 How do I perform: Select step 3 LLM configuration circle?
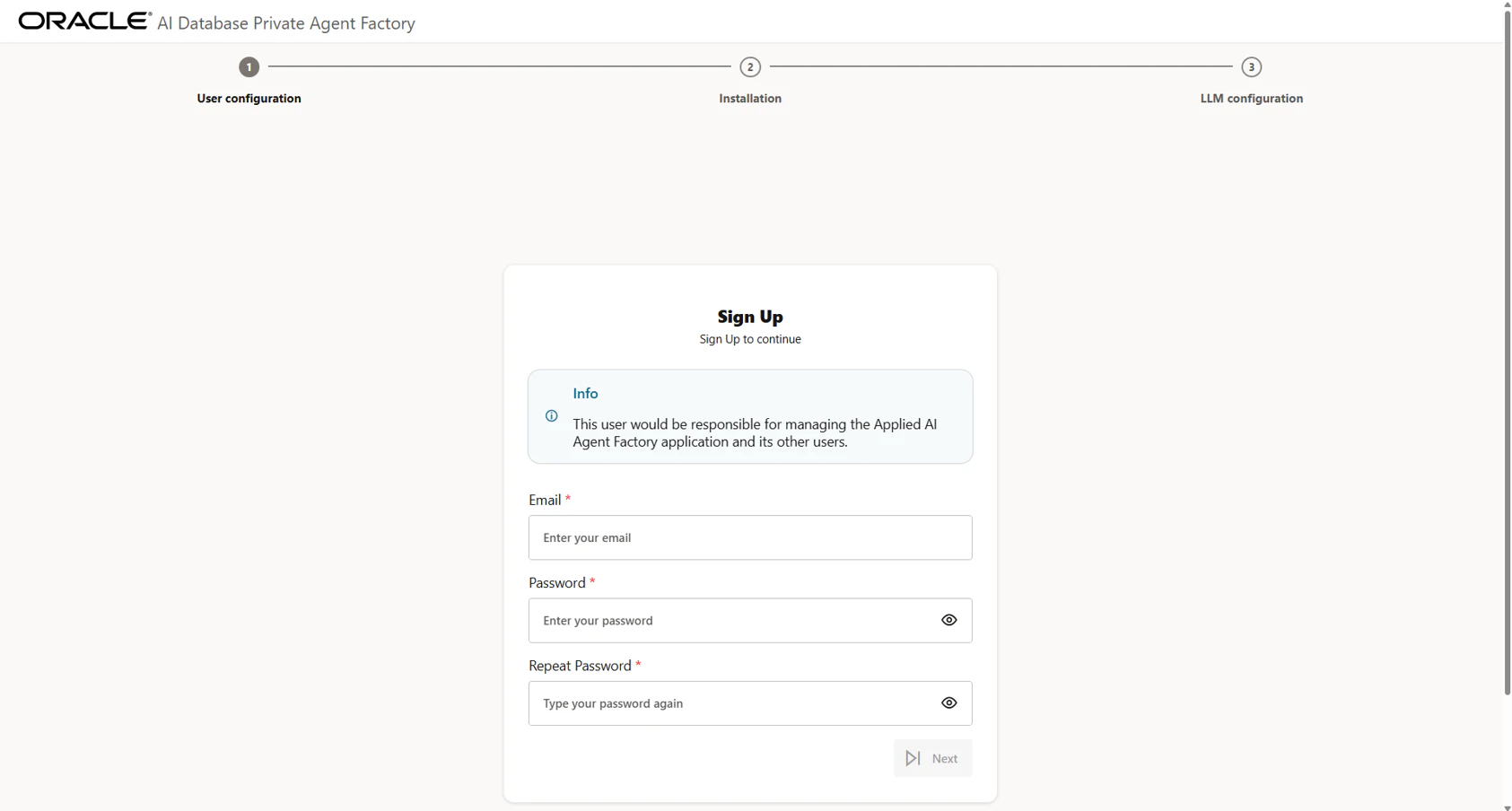coord(1252,67)
